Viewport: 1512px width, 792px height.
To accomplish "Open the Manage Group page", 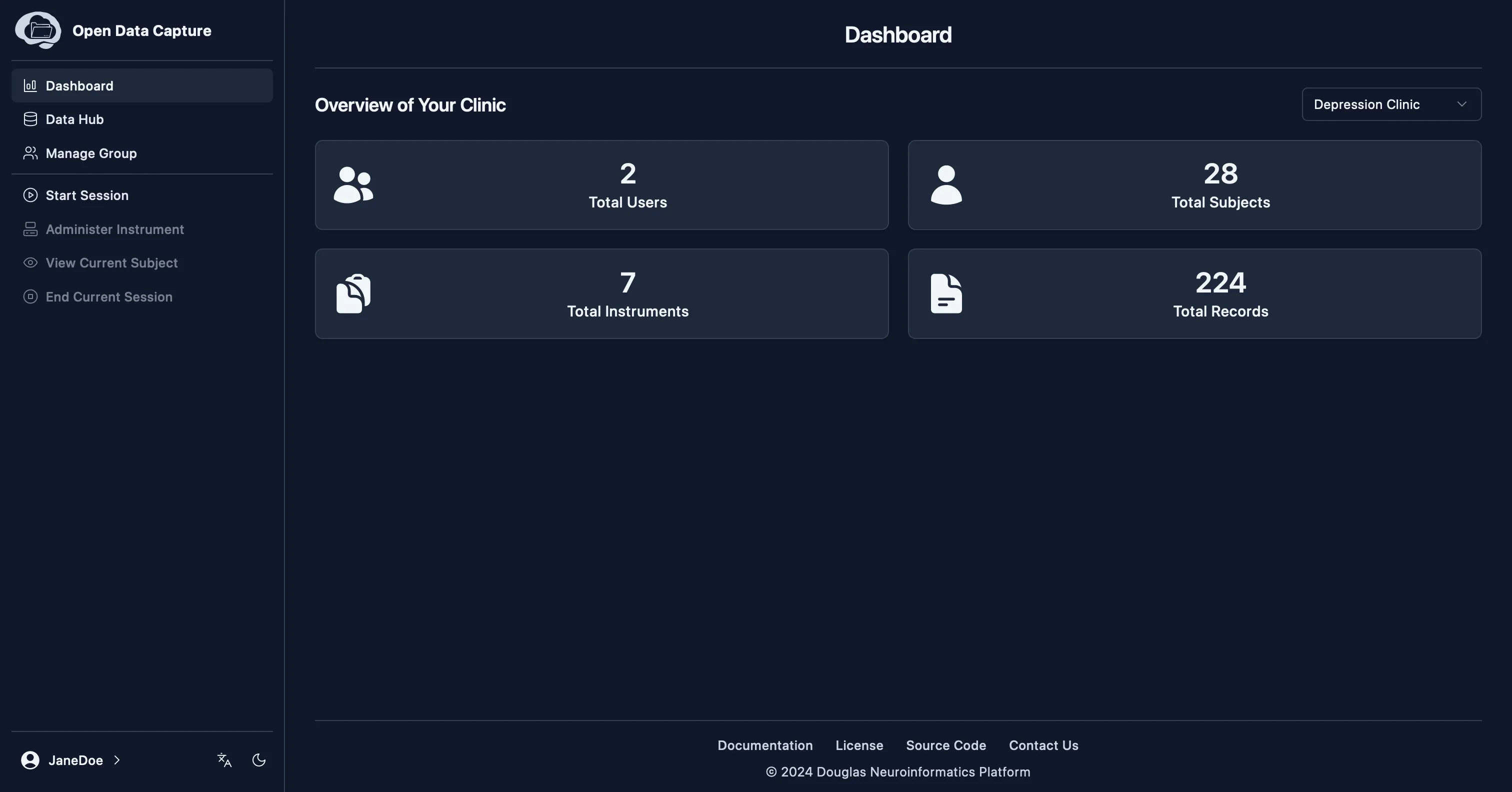I will [142, 153].
